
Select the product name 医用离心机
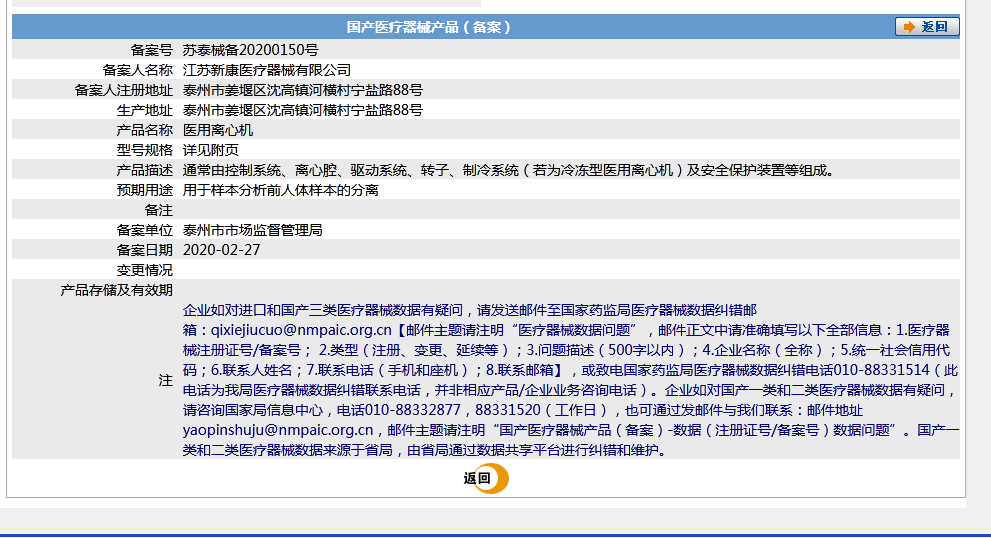218,130
